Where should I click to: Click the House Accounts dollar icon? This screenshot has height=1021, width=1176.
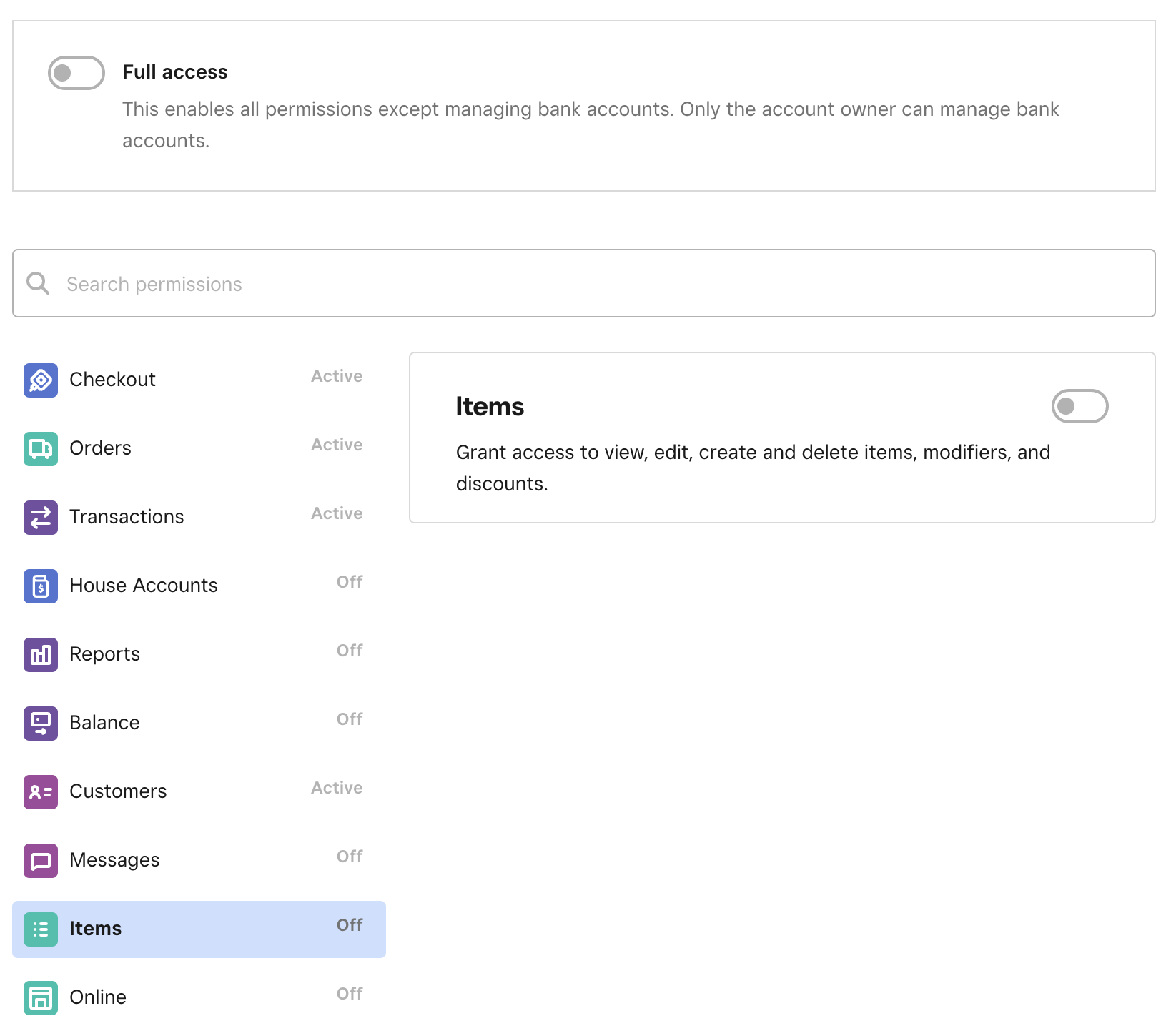41,586
